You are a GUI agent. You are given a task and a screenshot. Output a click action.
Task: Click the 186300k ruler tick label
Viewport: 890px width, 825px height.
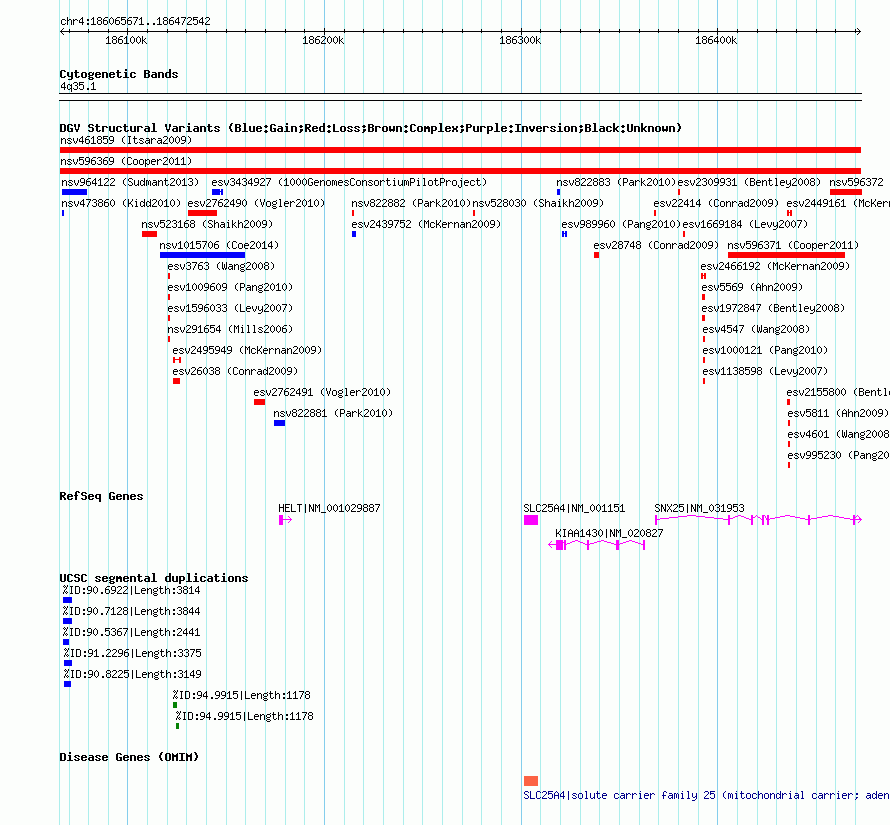tap(520, 40)
